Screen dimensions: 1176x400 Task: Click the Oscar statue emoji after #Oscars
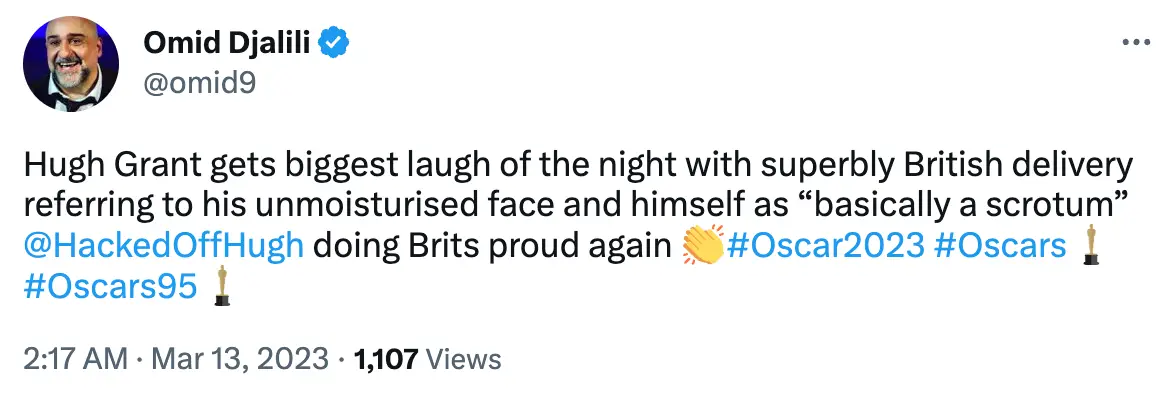click(1091, 248)
